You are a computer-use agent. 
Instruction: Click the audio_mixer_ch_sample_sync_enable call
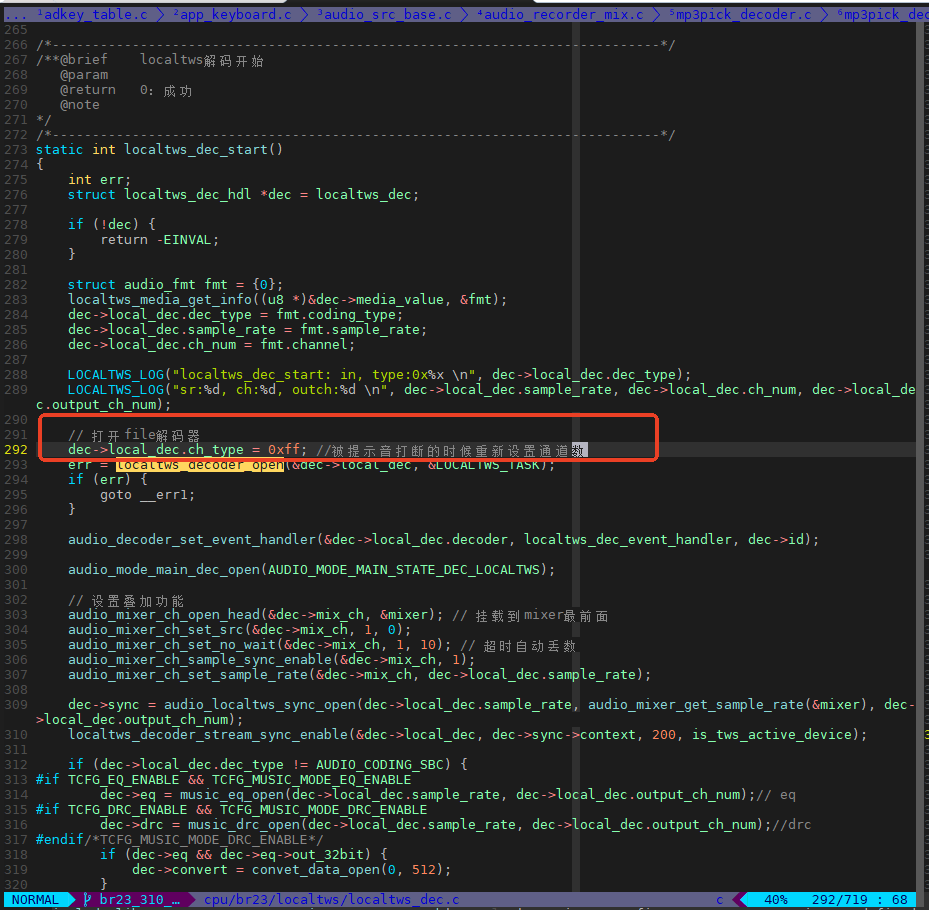pos(200,659)
